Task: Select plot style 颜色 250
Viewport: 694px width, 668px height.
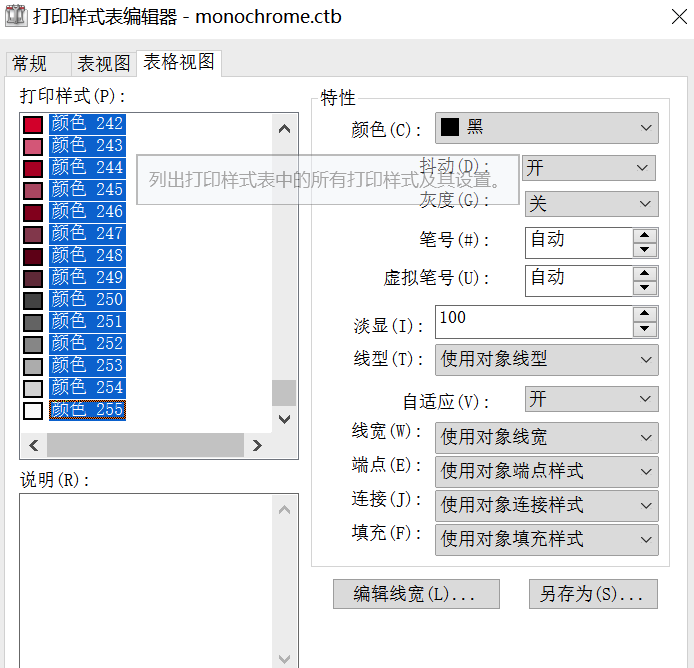Action: click(87, 300)
